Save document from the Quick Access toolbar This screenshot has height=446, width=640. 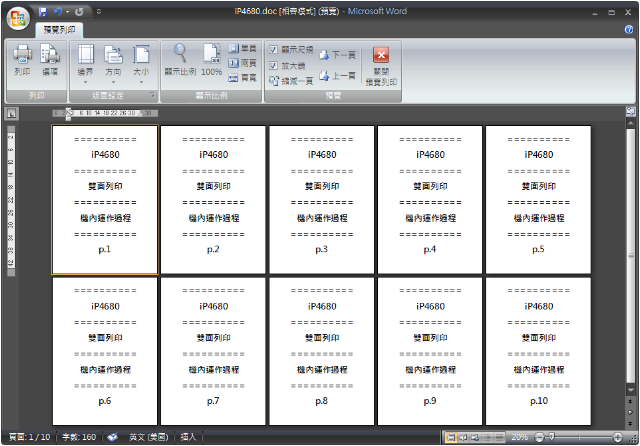[x=43, y=12]
